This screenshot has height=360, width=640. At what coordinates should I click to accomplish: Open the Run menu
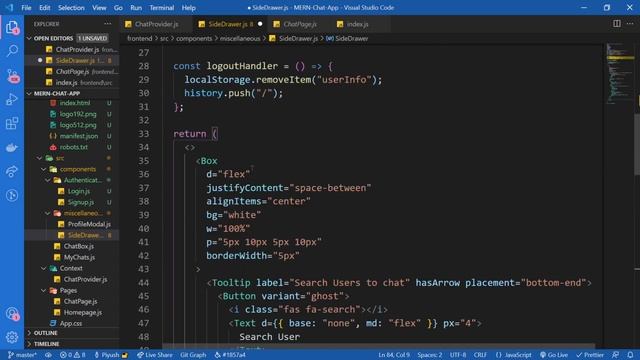tap(136, 8)
